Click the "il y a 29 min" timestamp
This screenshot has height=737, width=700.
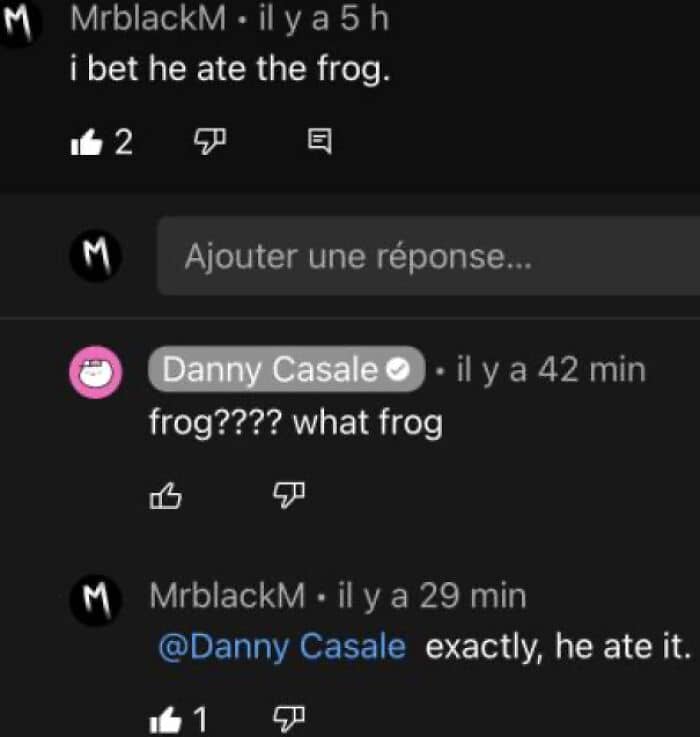pyautogui.click(x=432, y=597)
